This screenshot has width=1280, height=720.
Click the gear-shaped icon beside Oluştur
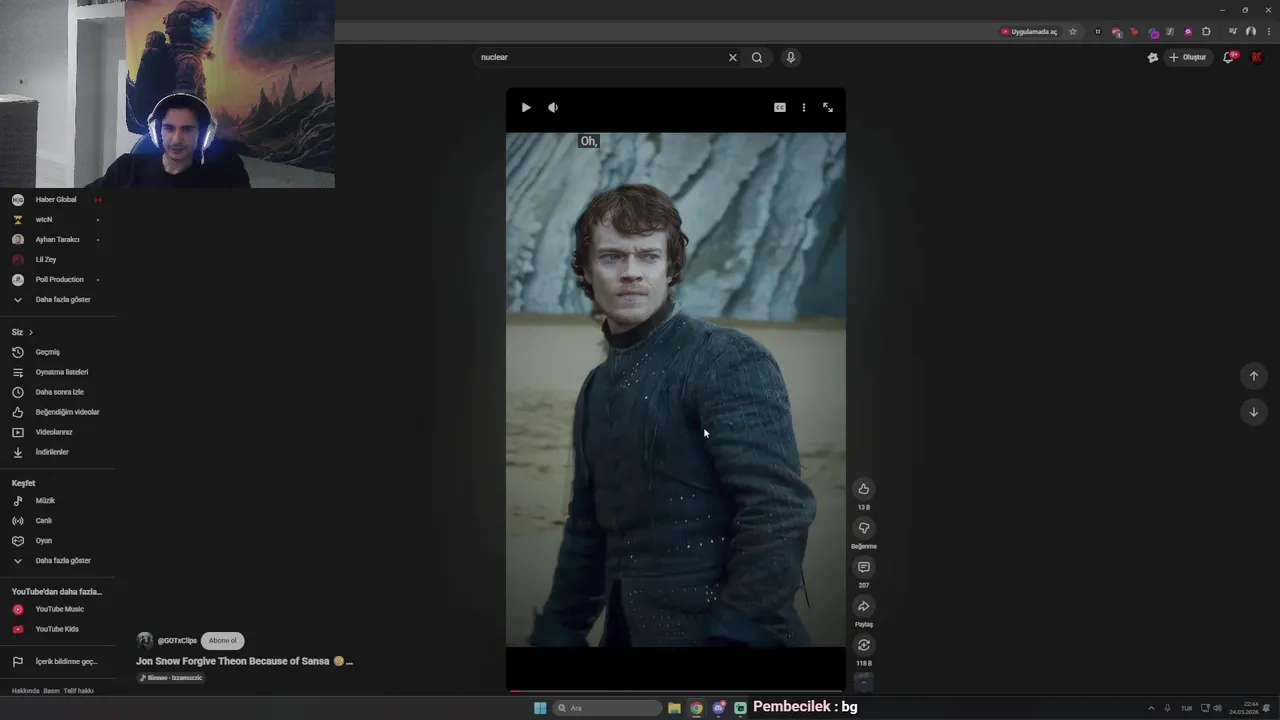[1152, 57]
